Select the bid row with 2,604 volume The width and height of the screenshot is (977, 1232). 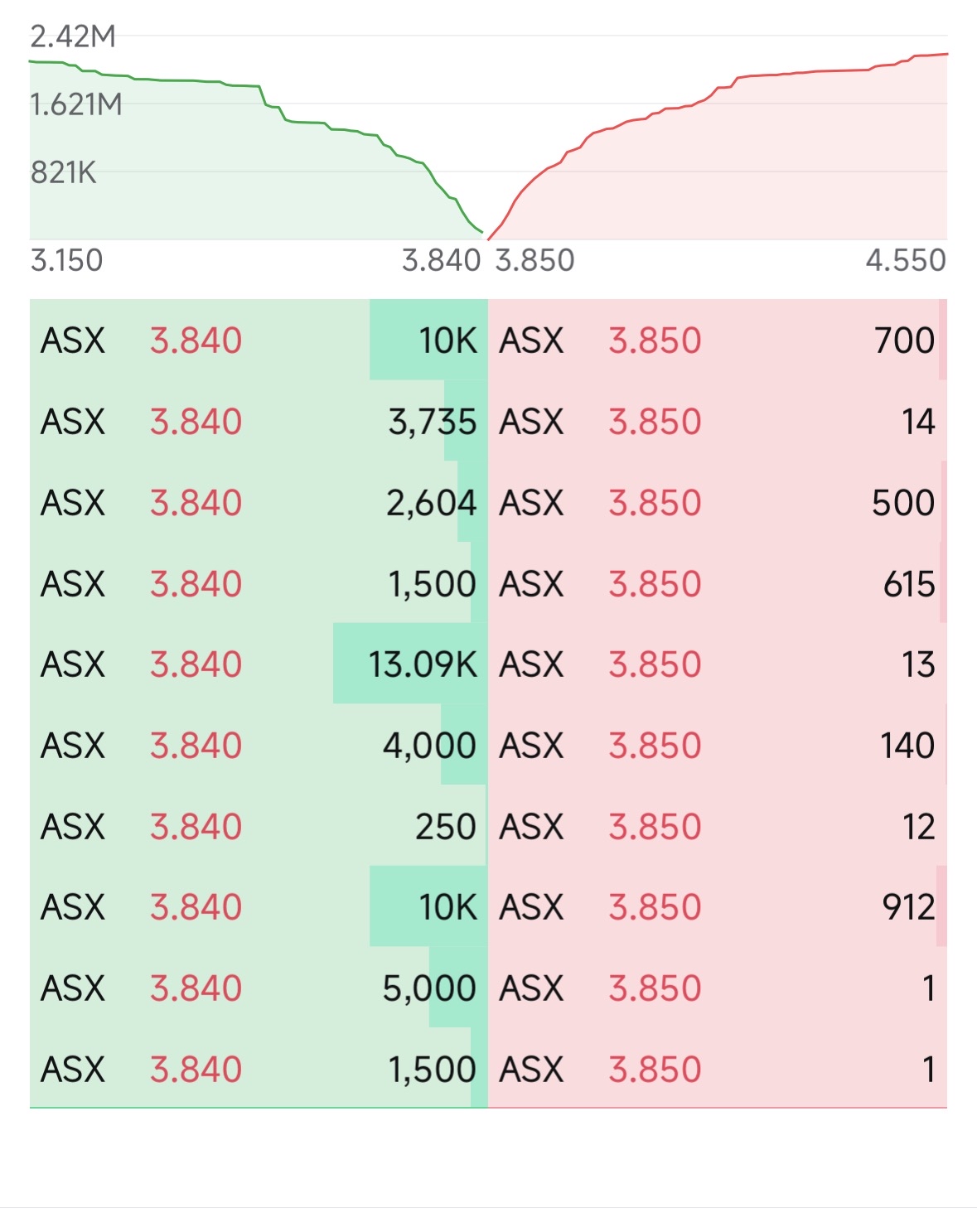coord(259,503)
